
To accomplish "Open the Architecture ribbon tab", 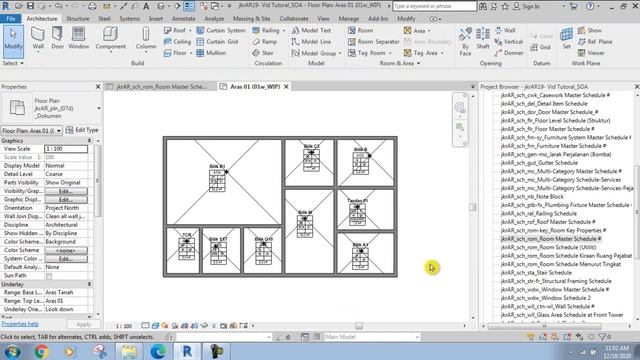I will pyautogui.click(x=42, y=19).
